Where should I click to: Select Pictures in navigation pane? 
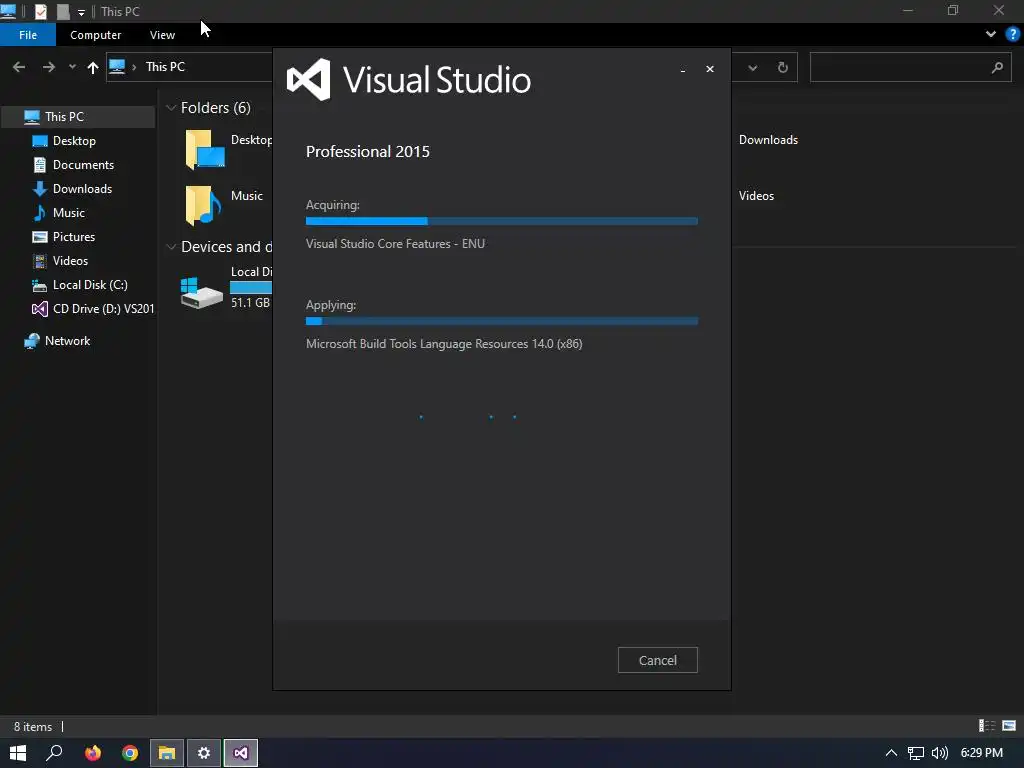73,237
